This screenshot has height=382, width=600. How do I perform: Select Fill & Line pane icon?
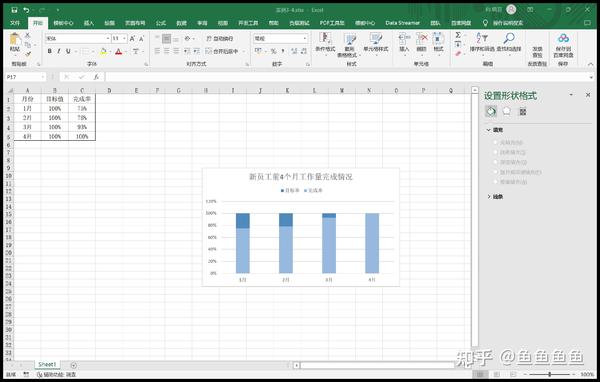[x=491, y=112]
